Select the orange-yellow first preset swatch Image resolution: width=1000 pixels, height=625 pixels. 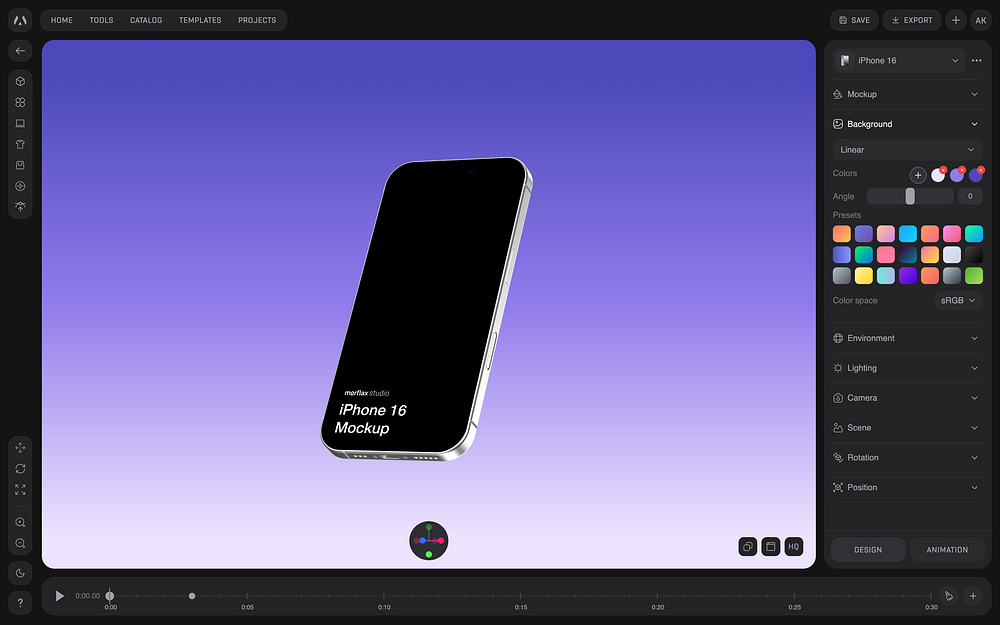coord(842,234)
